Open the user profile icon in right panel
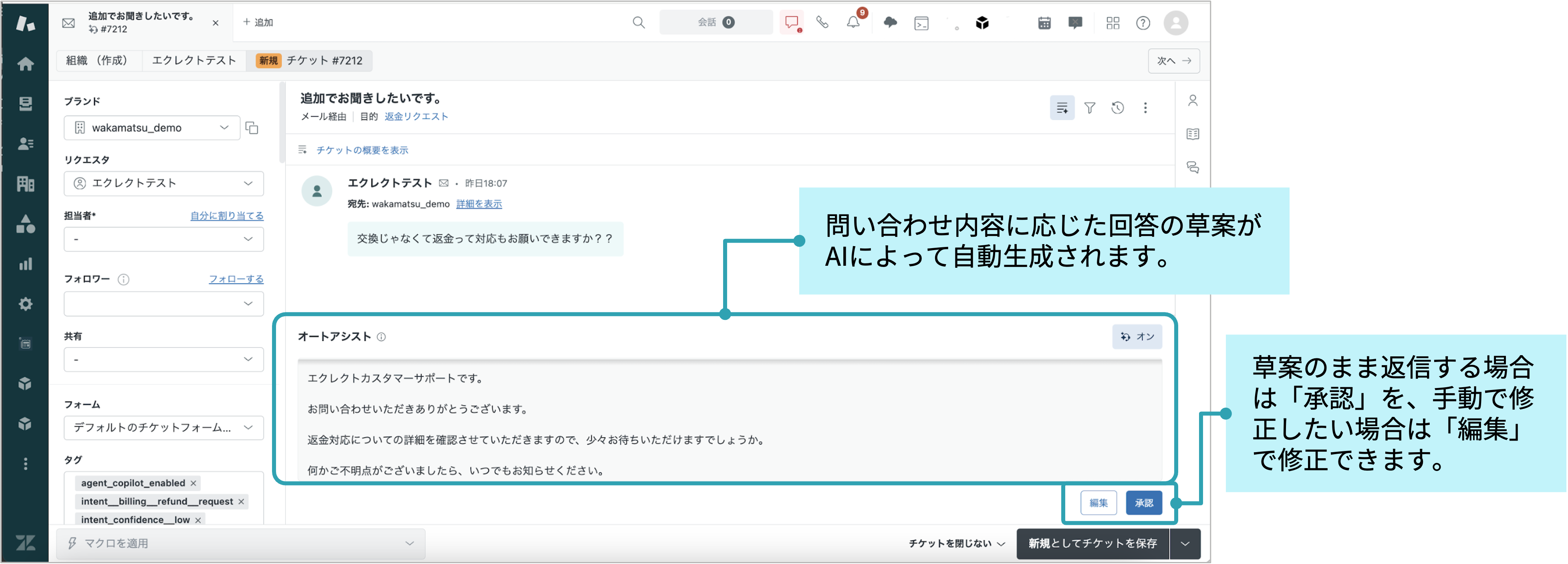The width and height of the screenshot is (1568, 564). tap(1193, 101)
